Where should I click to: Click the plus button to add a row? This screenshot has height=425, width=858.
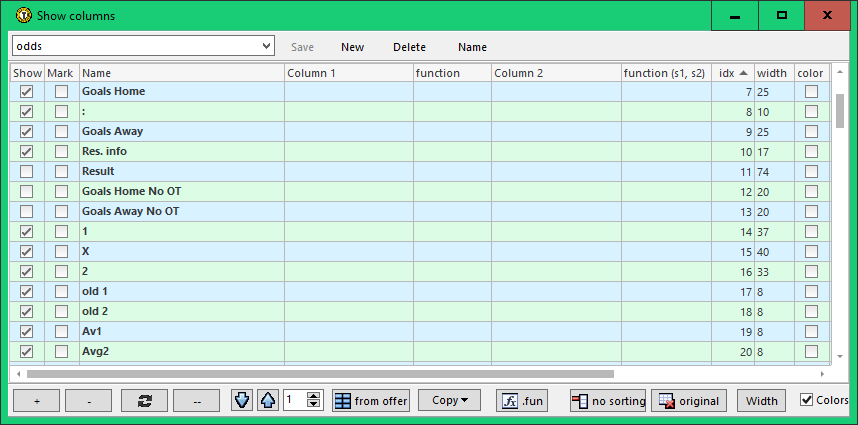tap(37, 401)
